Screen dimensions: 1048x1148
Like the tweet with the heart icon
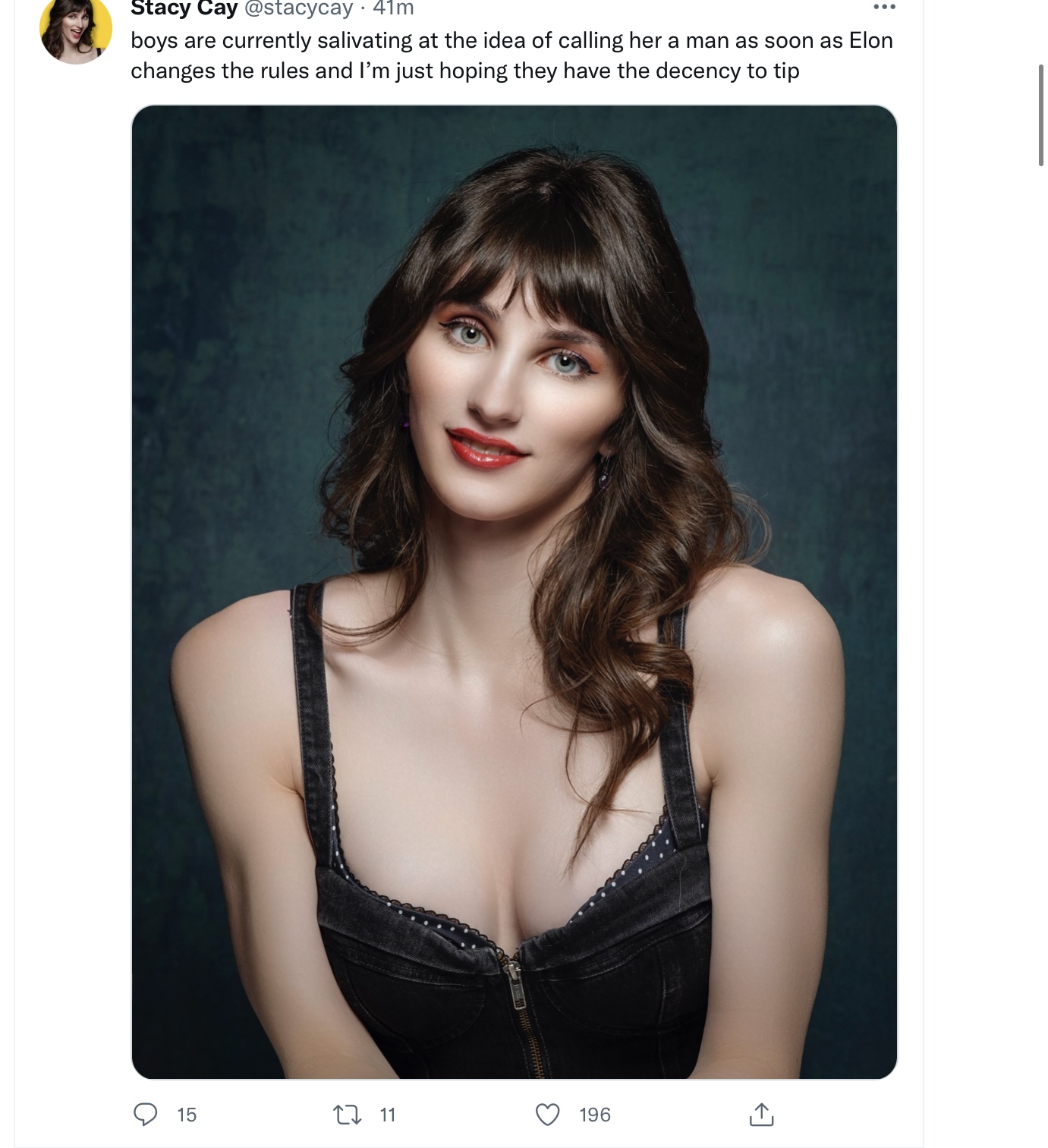(547, 1114)
